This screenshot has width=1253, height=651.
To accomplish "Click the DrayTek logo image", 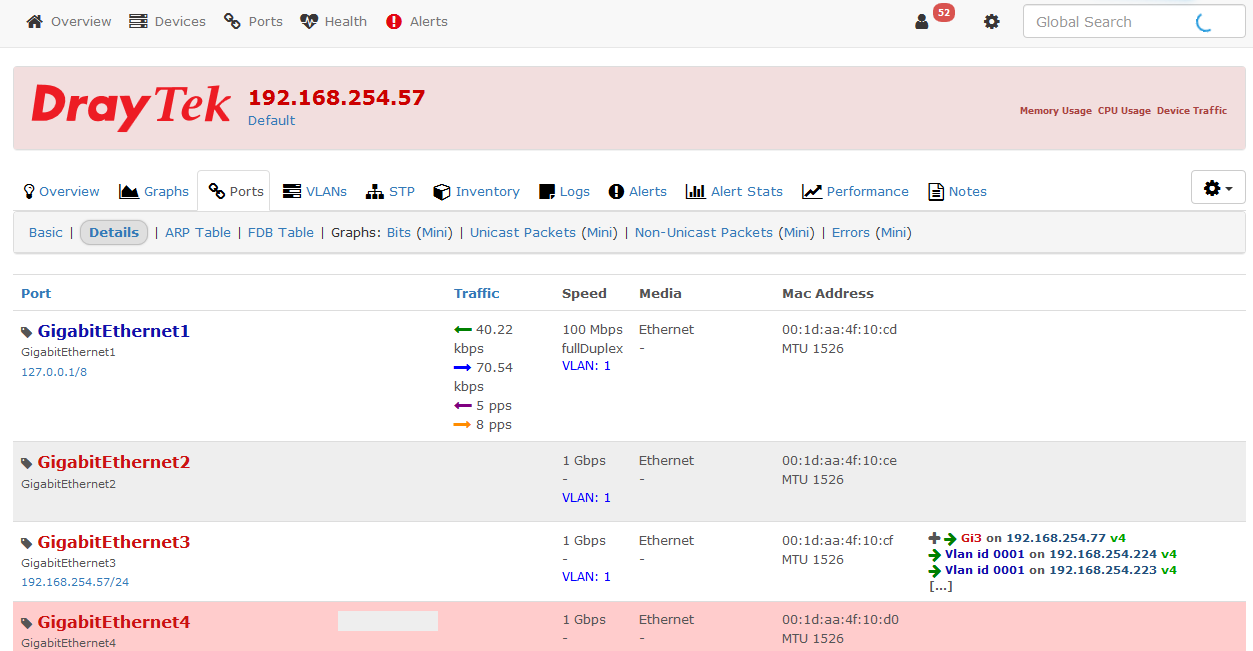I will [x=131, y=107].
